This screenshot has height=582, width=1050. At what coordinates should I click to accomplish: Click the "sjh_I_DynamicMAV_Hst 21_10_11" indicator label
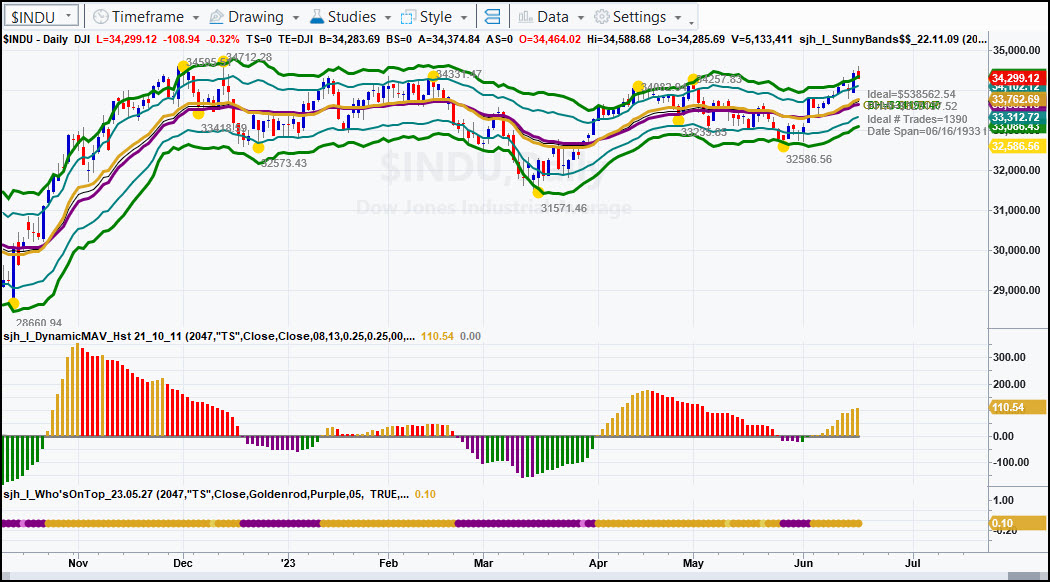92,336
